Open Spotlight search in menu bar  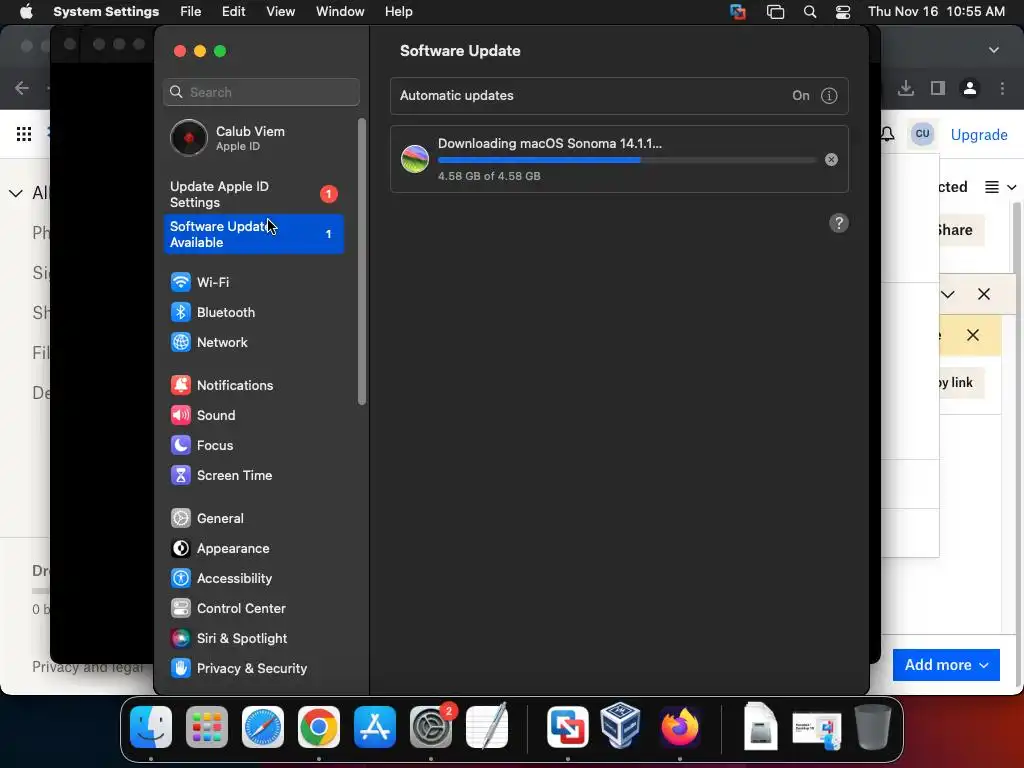pos(810,12)
